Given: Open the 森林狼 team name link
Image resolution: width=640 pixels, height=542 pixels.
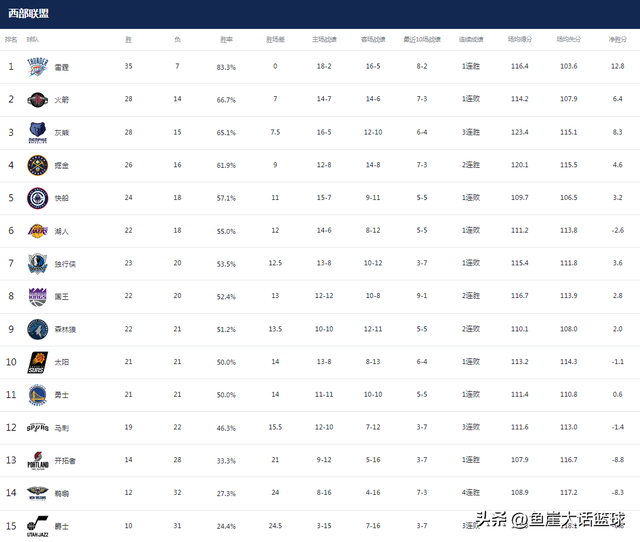Looking at the screenshot, I should coord(65,329).
